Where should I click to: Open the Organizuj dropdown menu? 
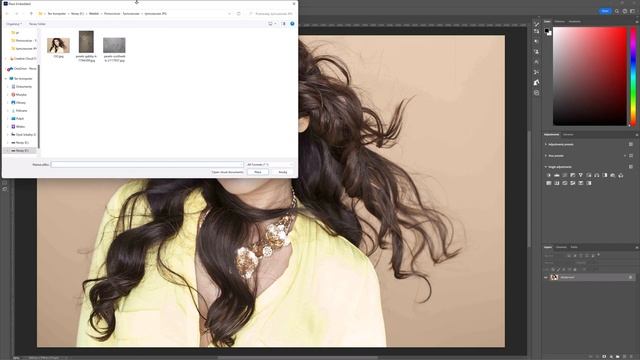[x=14, y=24]
